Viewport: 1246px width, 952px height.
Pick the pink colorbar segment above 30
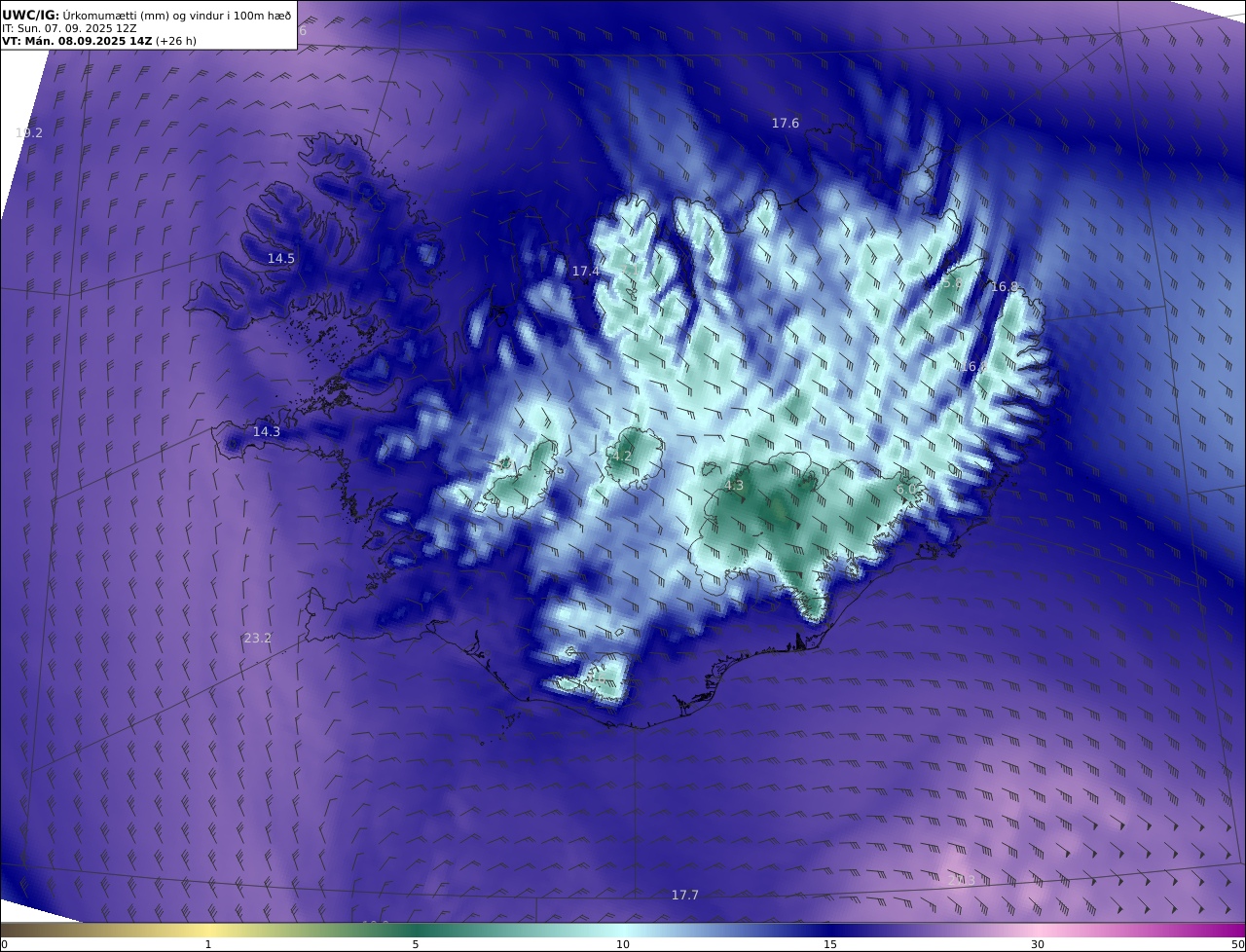[x=1038, y=930]
